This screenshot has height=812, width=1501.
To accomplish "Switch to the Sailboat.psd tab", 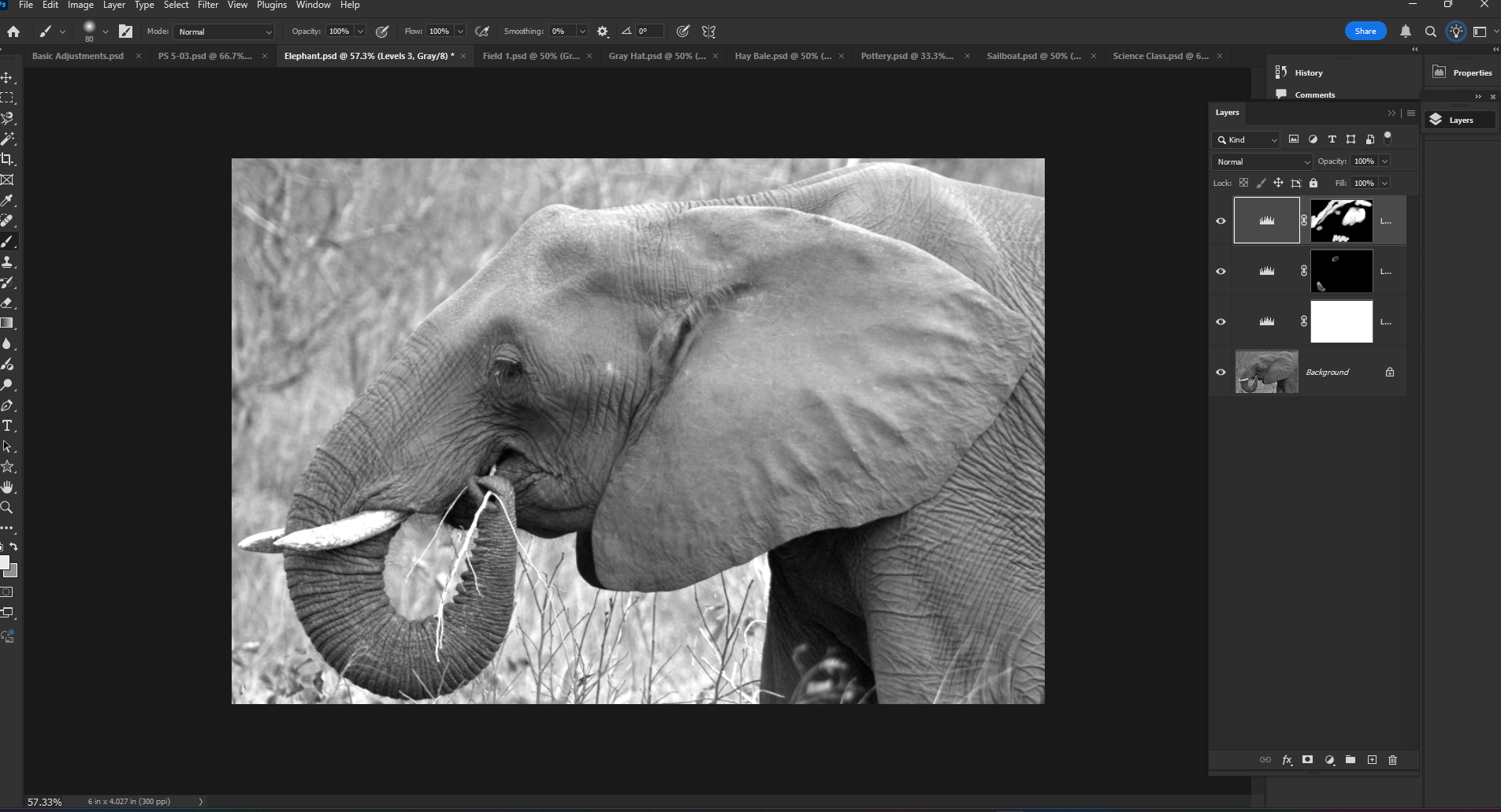I will tap(1033, 56).
